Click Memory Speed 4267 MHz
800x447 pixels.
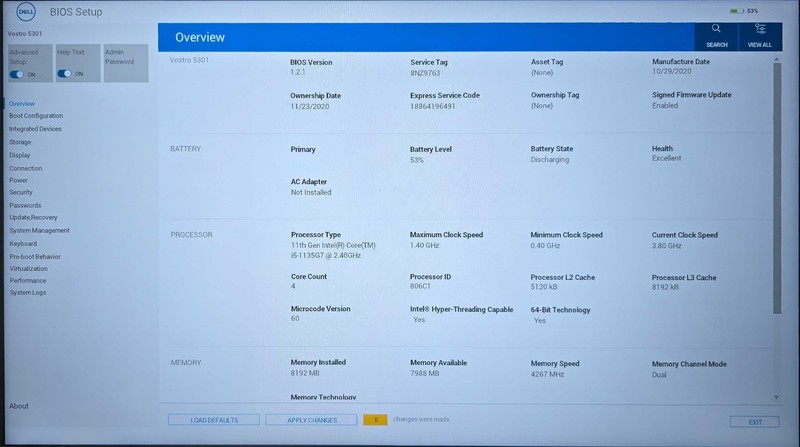pyautogui.click(x=547, y=375)
